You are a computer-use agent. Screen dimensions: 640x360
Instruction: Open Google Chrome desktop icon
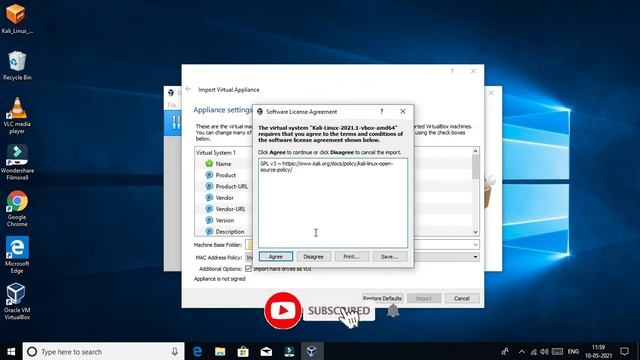[17, 209]
